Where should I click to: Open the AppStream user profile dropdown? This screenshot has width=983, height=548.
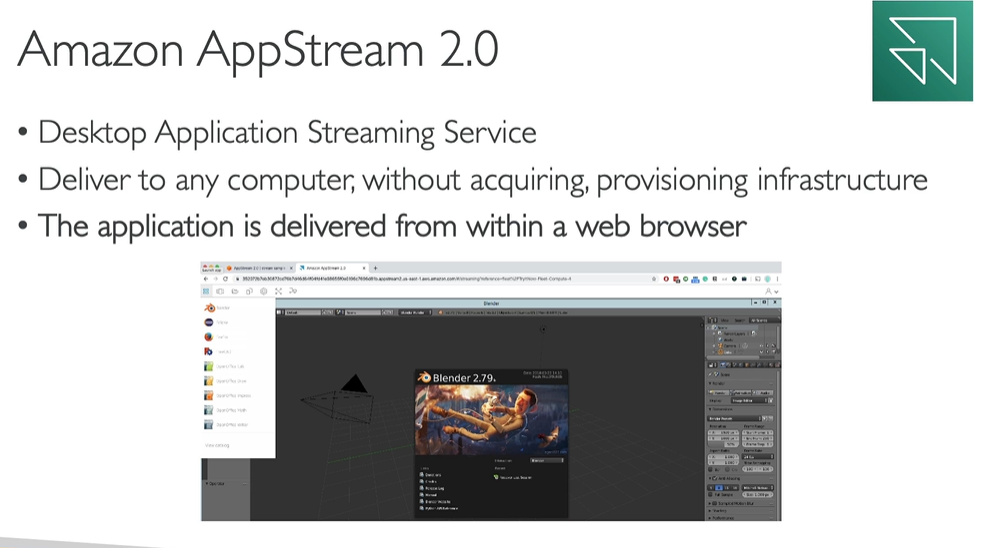pos(772,292)
